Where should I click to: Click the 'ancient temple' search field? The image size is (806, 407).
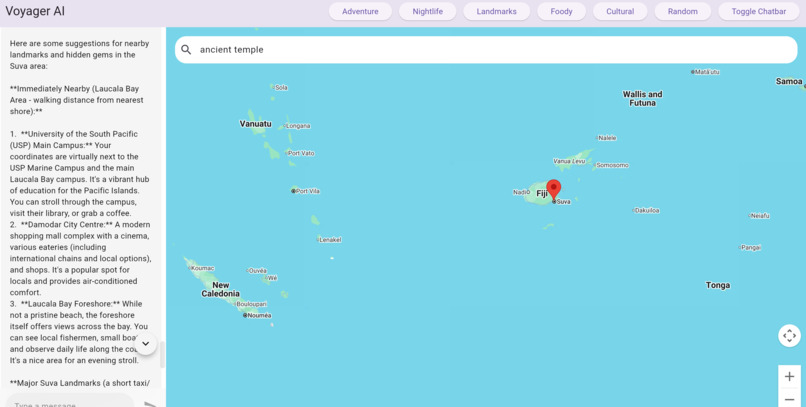pyautogui.click(x=486, y=50)
